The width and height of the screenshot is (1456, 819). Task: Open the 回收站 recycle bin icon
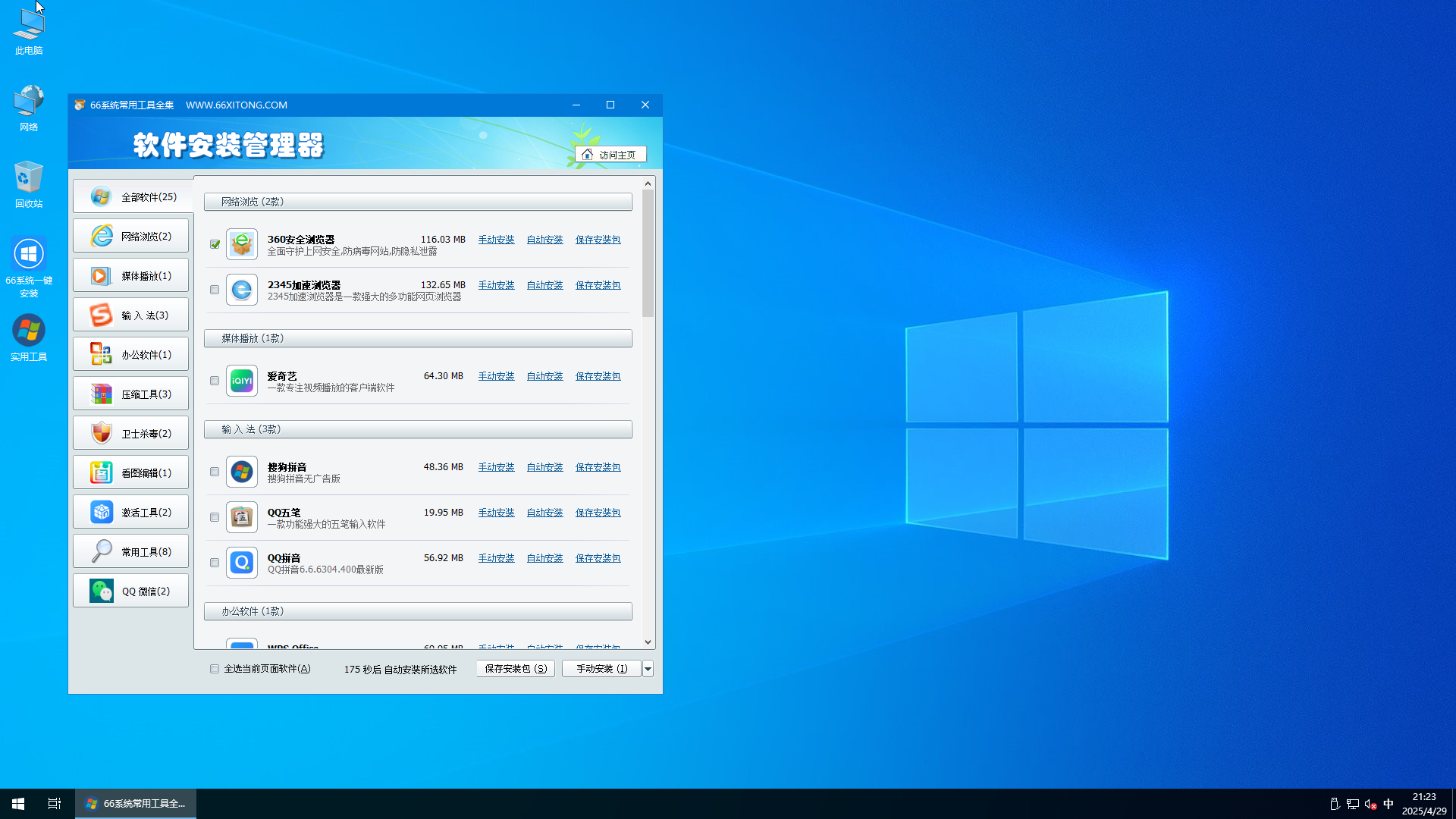[29, 184]
